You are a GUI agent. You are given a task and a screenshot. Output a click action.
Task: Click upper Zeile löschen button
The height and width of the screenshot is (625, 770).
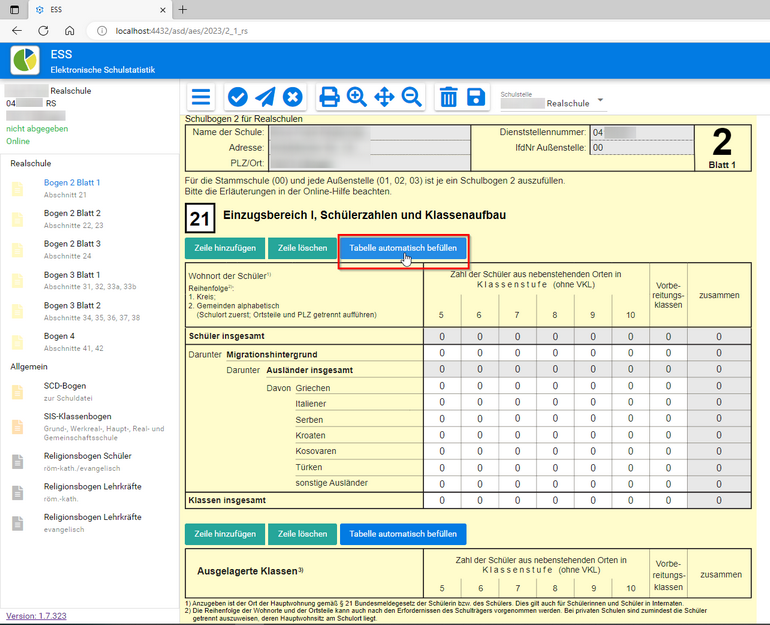pos(303,248)
